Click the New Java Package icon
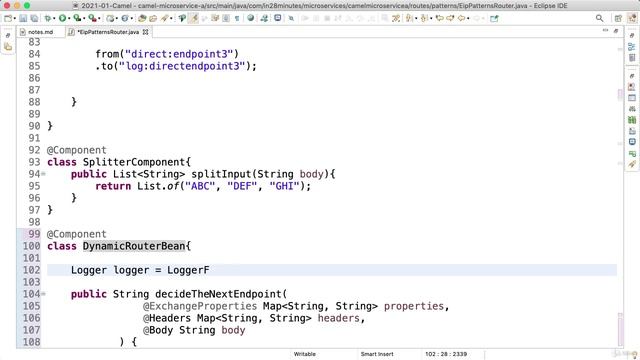The image size is (640, 360). (110, 18)
